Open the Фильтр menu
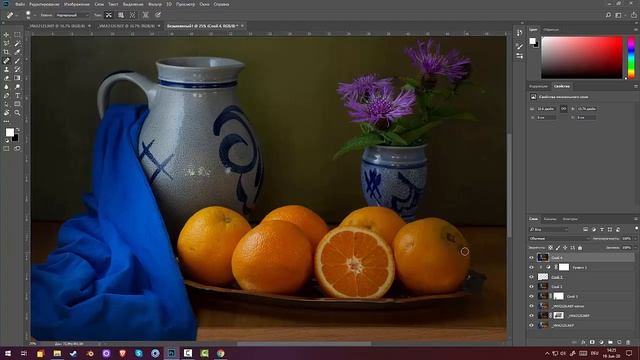640x360 pixels. point(154,4)
